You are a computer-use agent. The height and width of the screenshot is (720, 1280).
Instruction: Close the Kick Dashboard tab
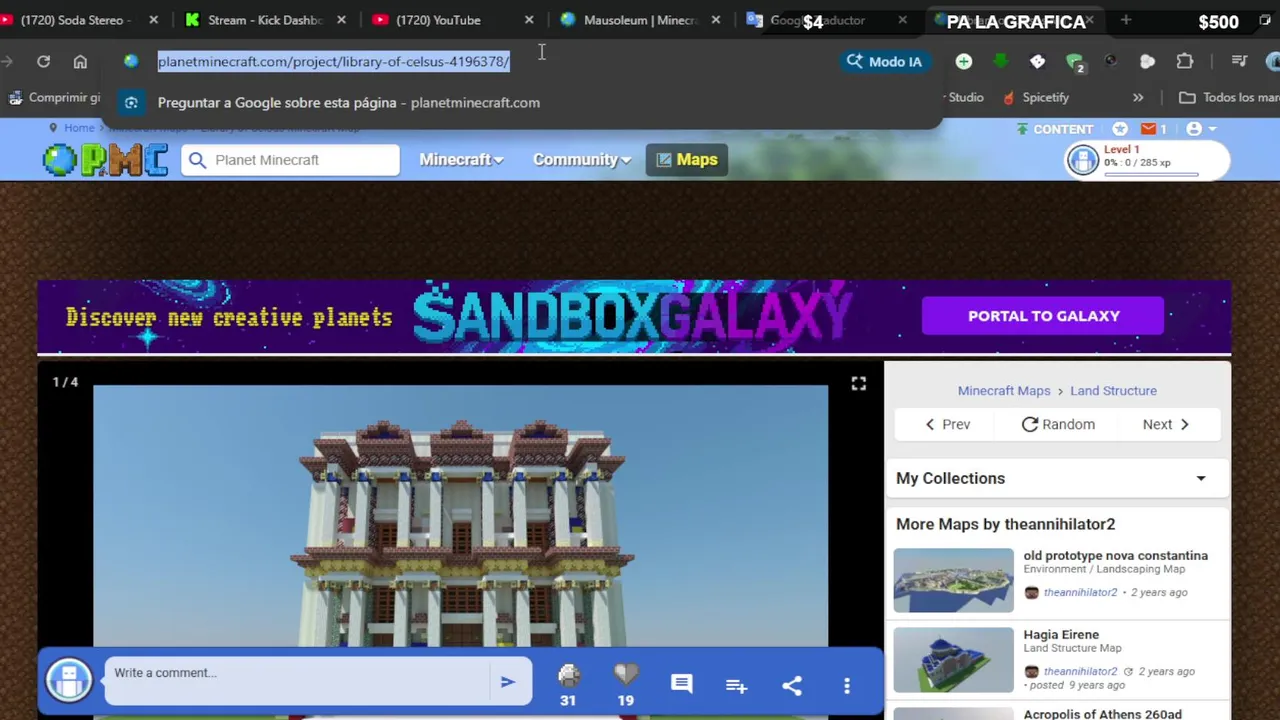tap(341, 20)
